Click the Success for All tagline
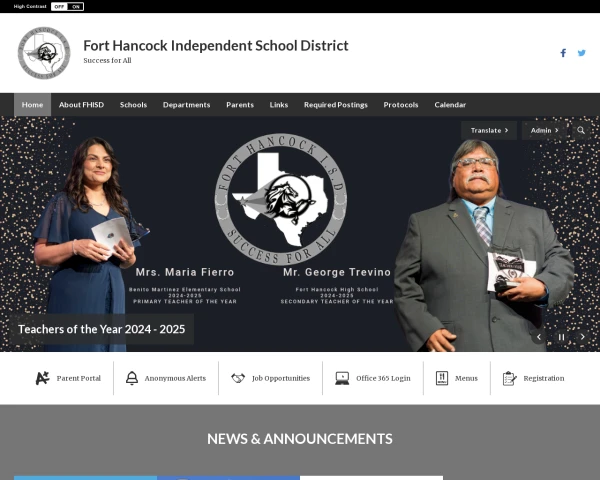Screen dimensions: 600x480 click(x=107, y=60)
